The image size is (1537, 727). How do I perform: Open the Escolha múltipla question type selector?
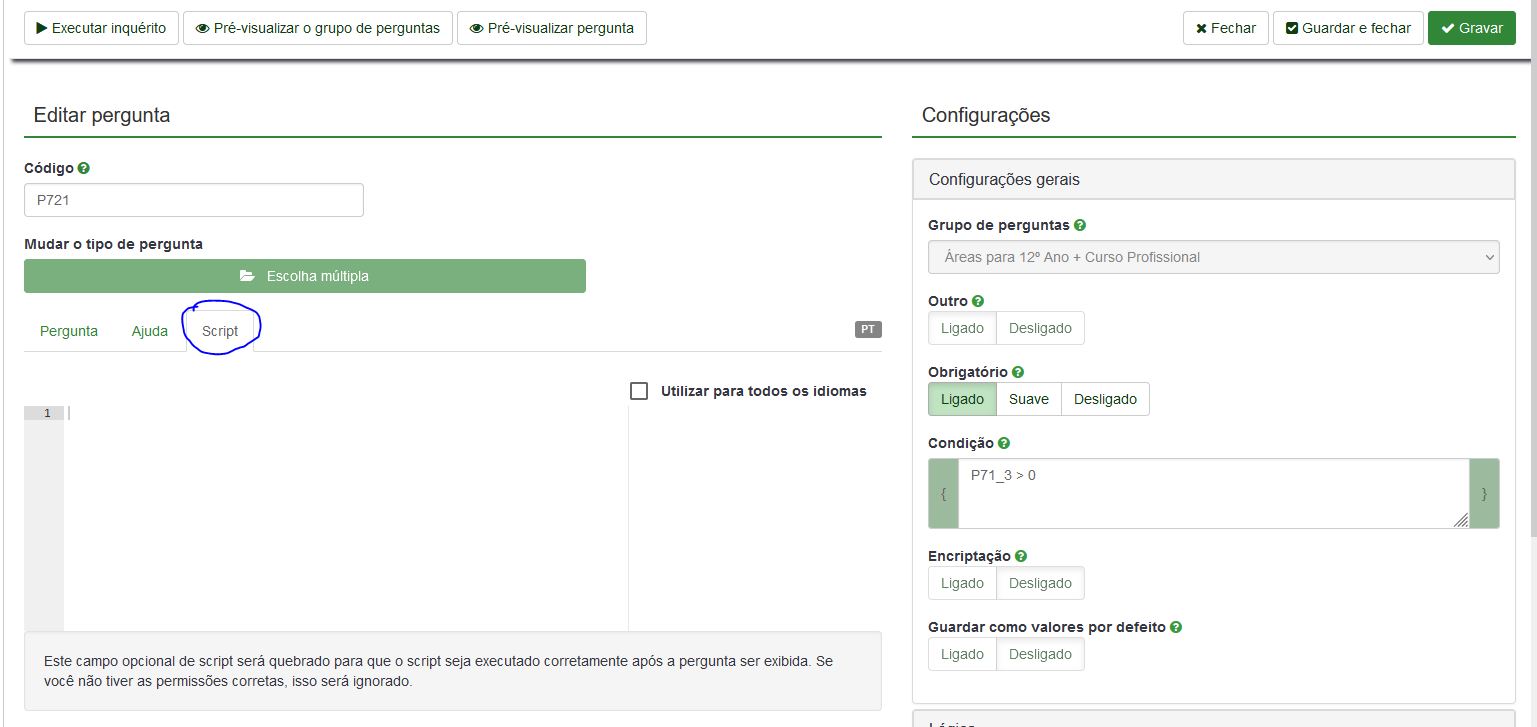click(305, 276)
